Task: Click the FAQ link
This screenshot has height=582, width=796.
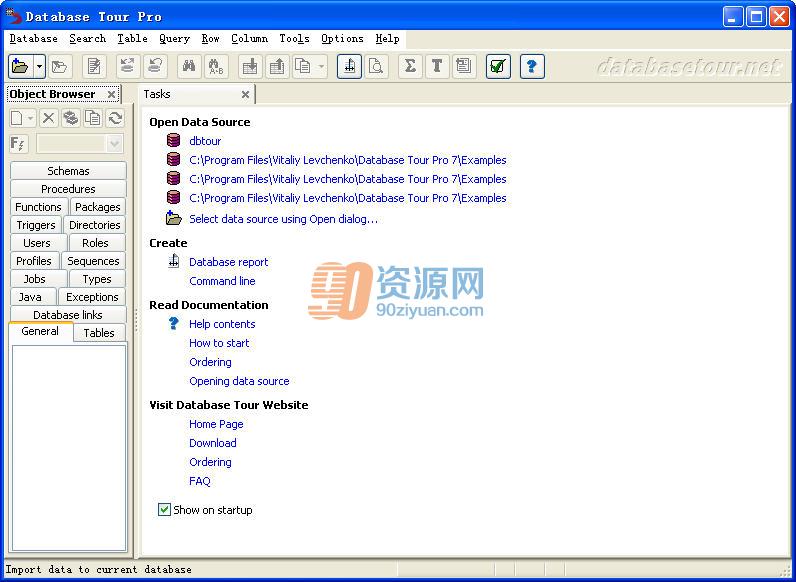Action: pos(200,481)
